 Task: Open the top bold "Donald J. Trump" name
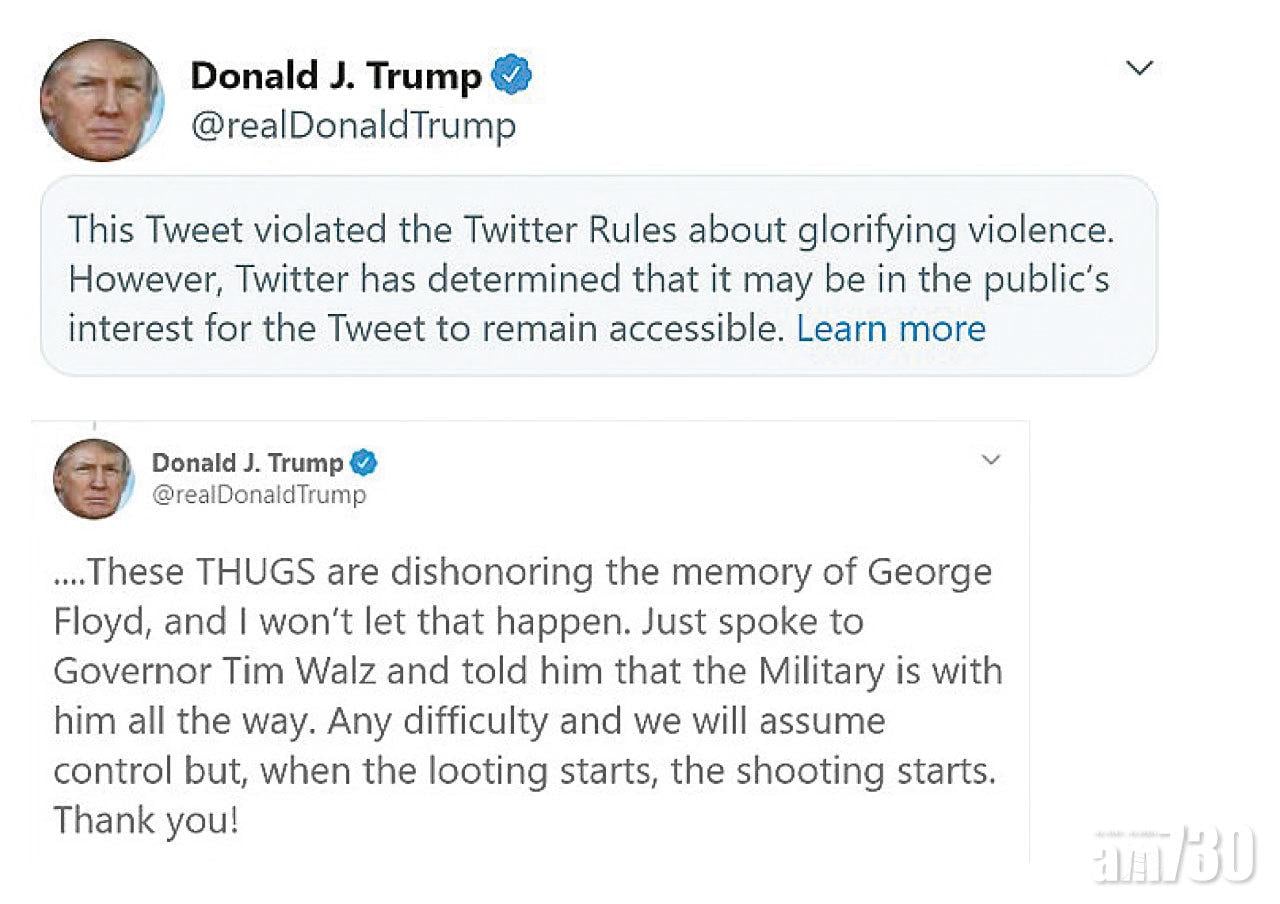(336, 76)
